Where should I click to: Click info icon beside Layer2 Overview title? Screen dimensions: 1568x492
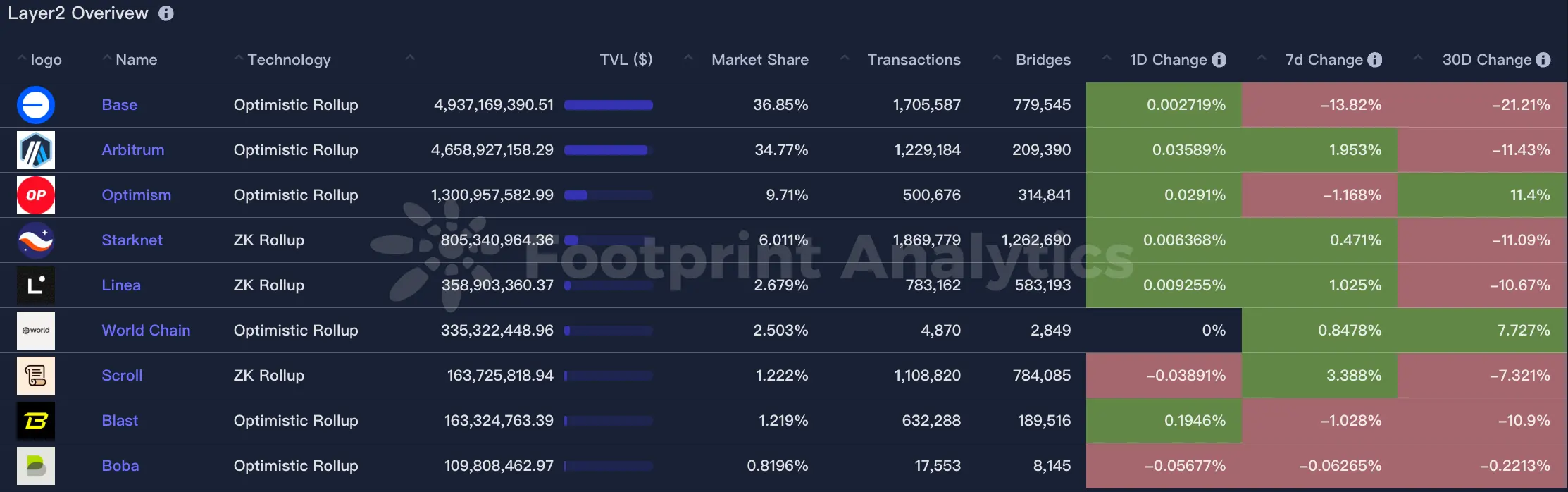(x=166, y=13)
